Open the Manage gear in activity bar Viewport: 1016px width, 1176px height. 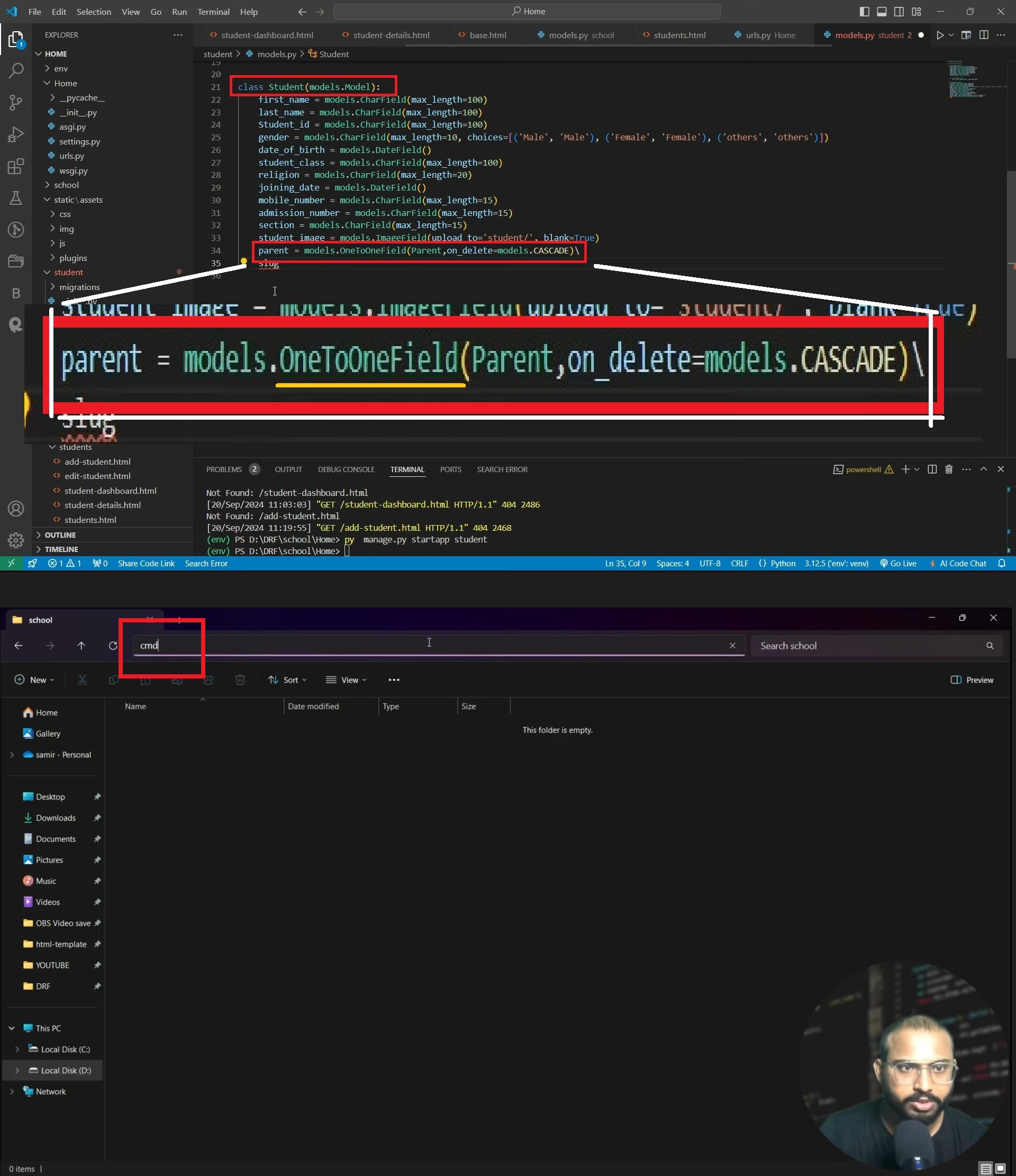coord(16,540)
